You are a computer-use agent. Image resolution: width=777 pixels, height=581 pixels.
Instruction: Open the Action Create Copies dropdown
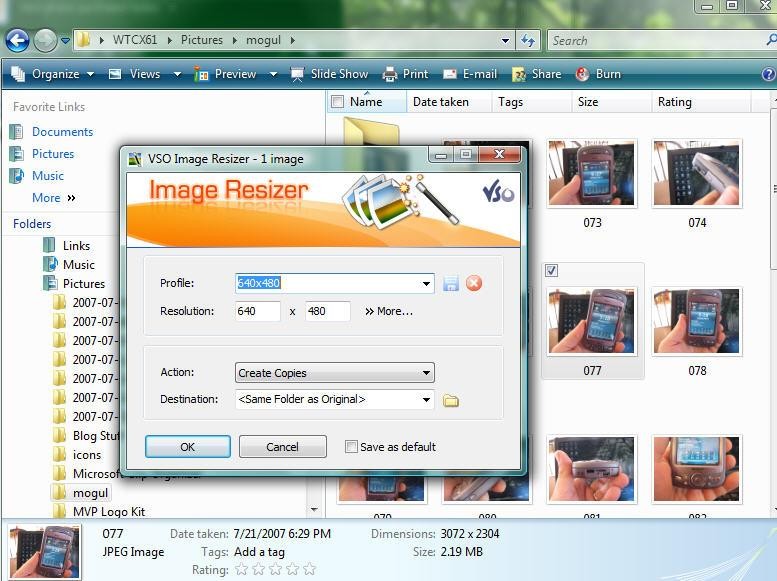(x=334, y=373)
